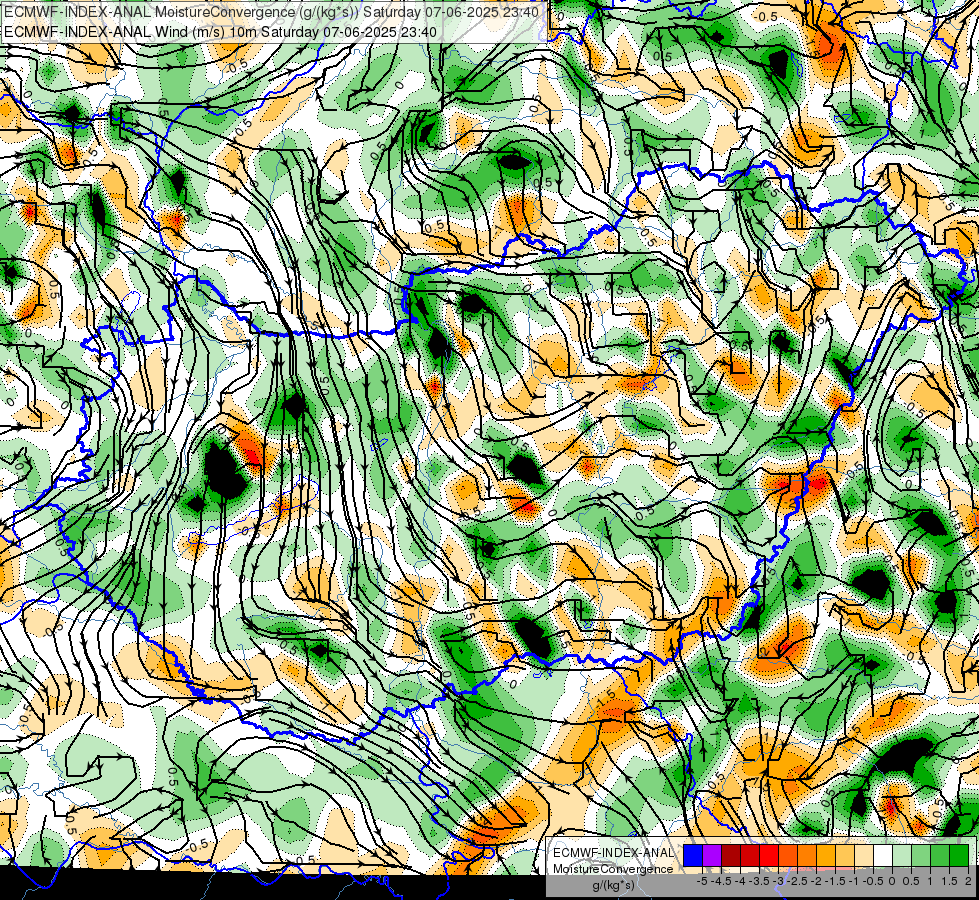Click the purple legend swatch
Screen dimensions: 979x900
pos(712,855)
